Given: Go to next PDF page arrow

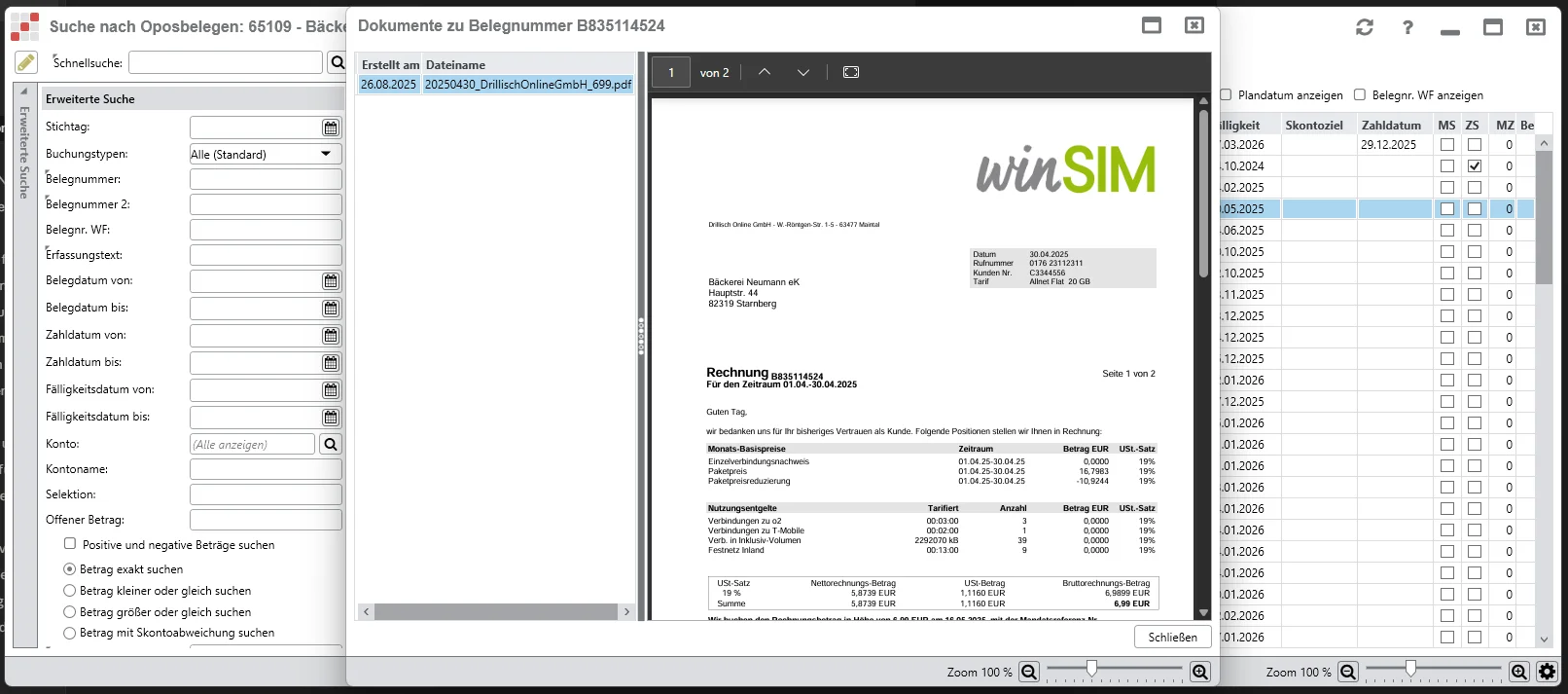Looking at the screenshot, I should click(x=803, y=72).
